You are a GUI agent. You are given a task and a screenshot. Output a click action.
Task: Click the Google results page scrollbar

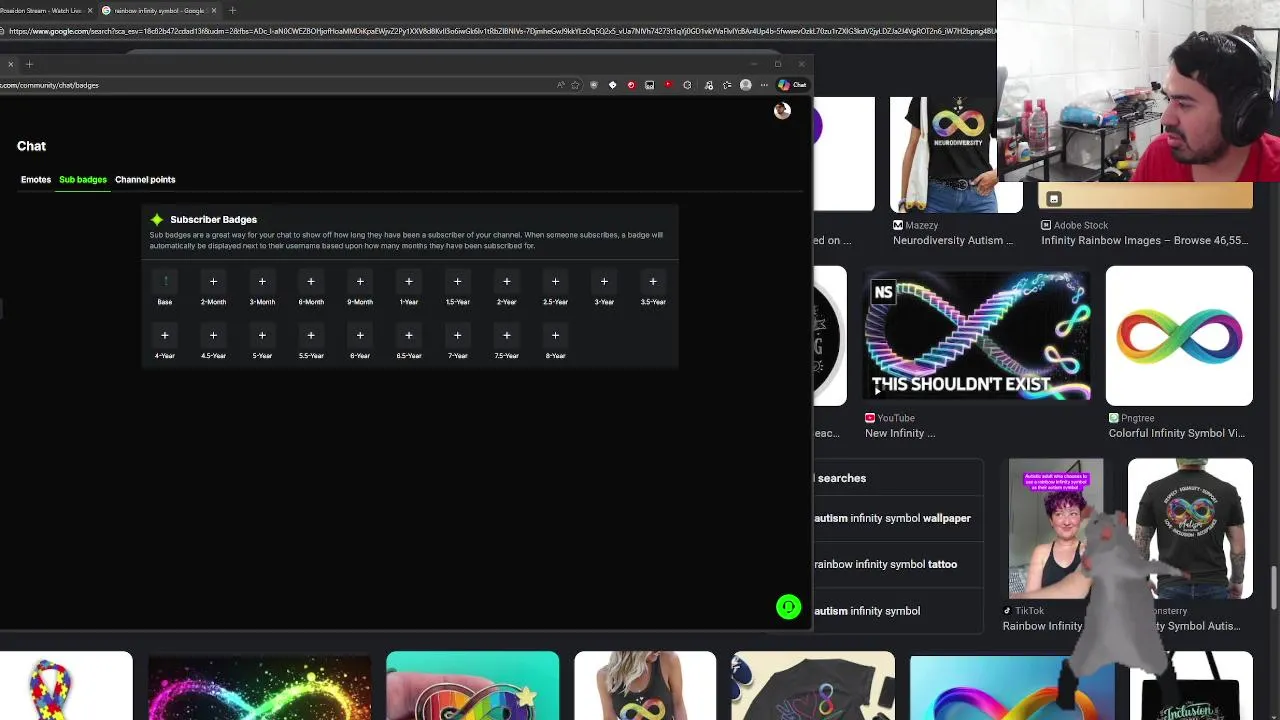(1274, 586)
